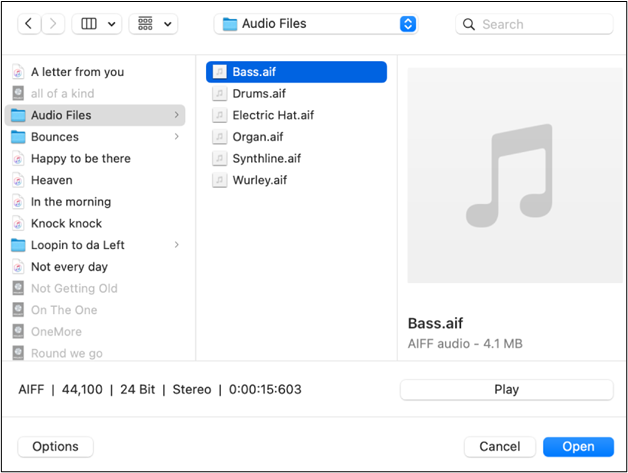
Task: Click the 44,100 sample rate value
Action: click(82, 389)
